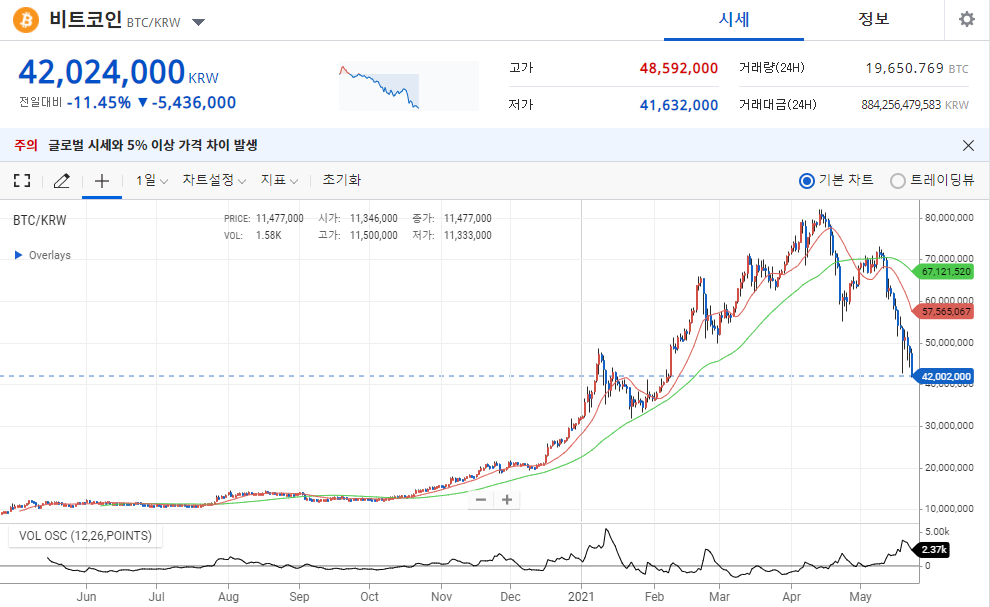
Task: Click the high price 48,592,000
Action: pos(679,68)
